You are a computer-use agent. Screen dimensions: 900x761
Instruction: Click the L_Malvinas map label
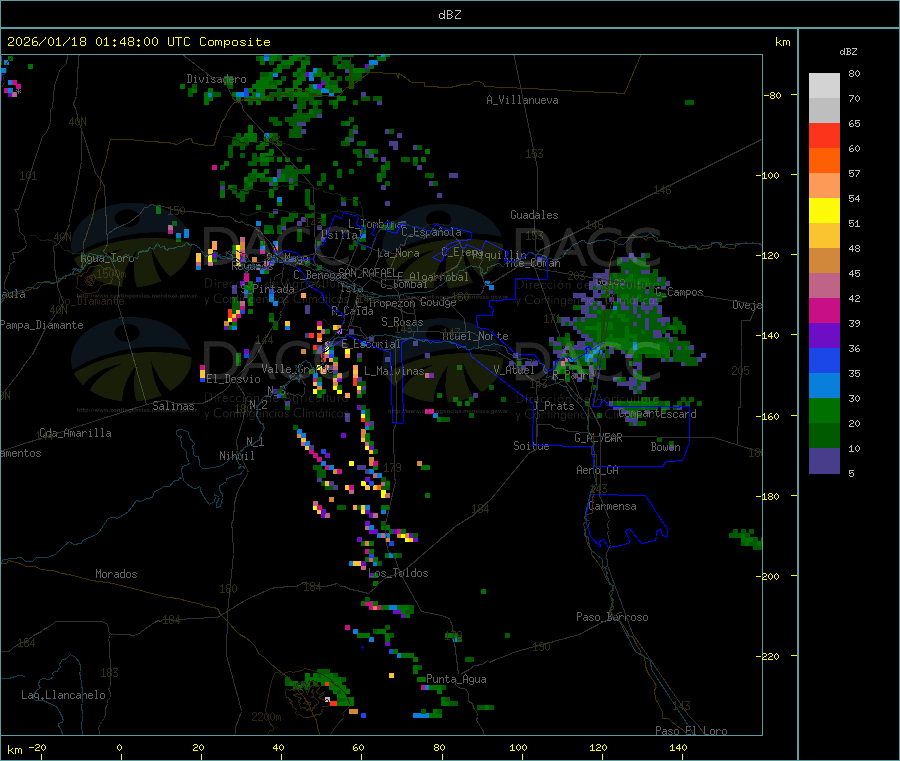[x=394, y=371]
